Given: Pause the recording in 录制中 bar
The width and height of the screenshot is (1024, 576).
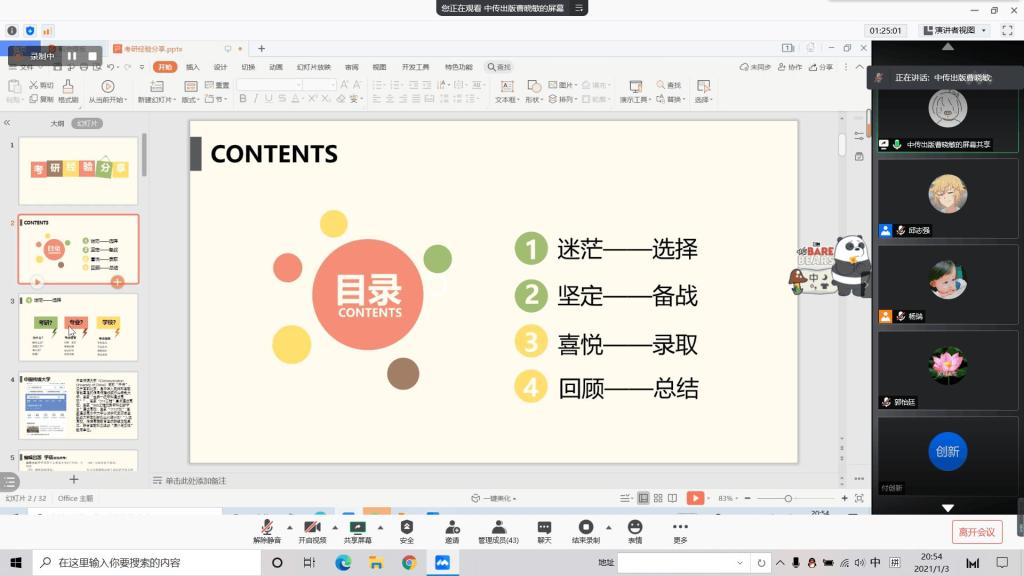Looking at the screenshot, I should coord(72,56).
